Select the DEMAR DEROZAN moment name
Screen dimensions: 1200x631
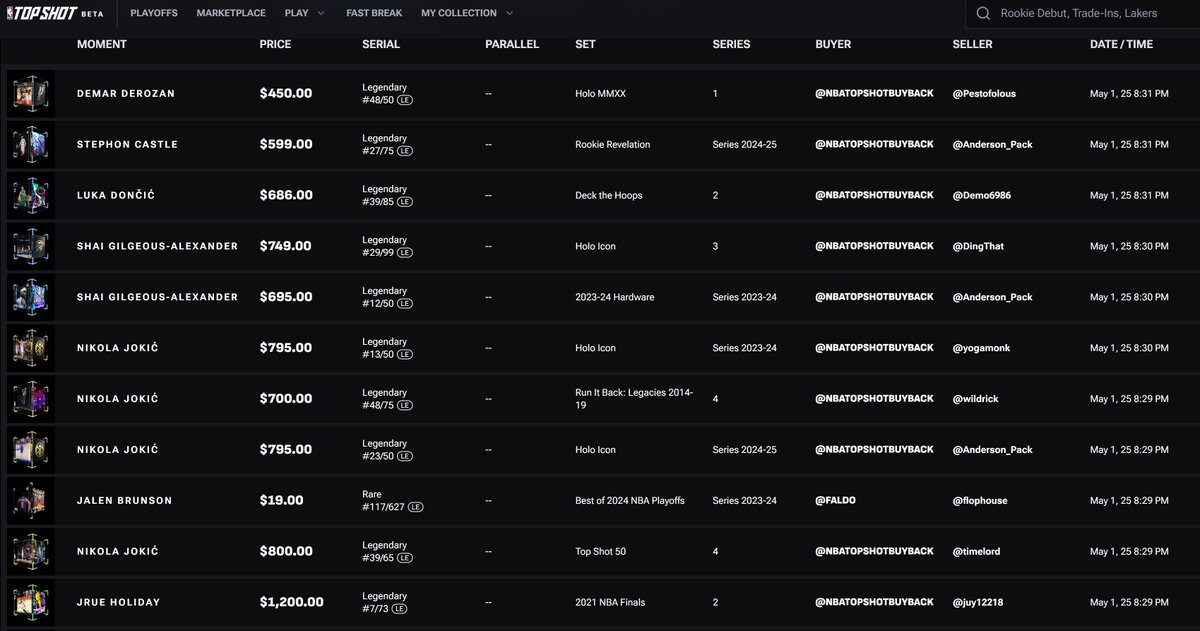(x=126, y=93)
